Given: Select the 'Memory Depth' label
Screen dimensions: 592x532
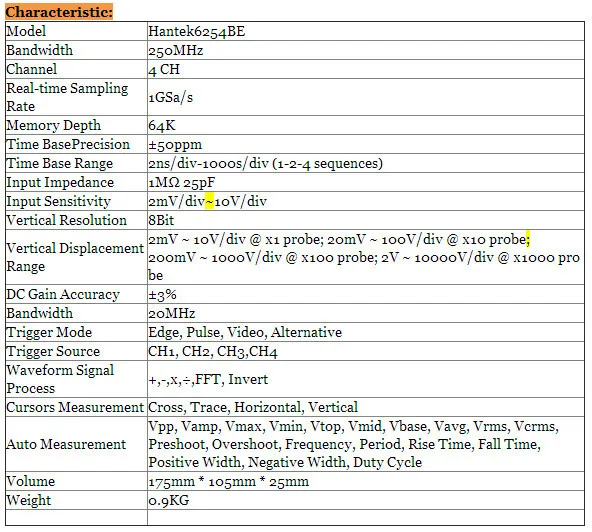Looking at the screenshot, I should tap(54, 125).
